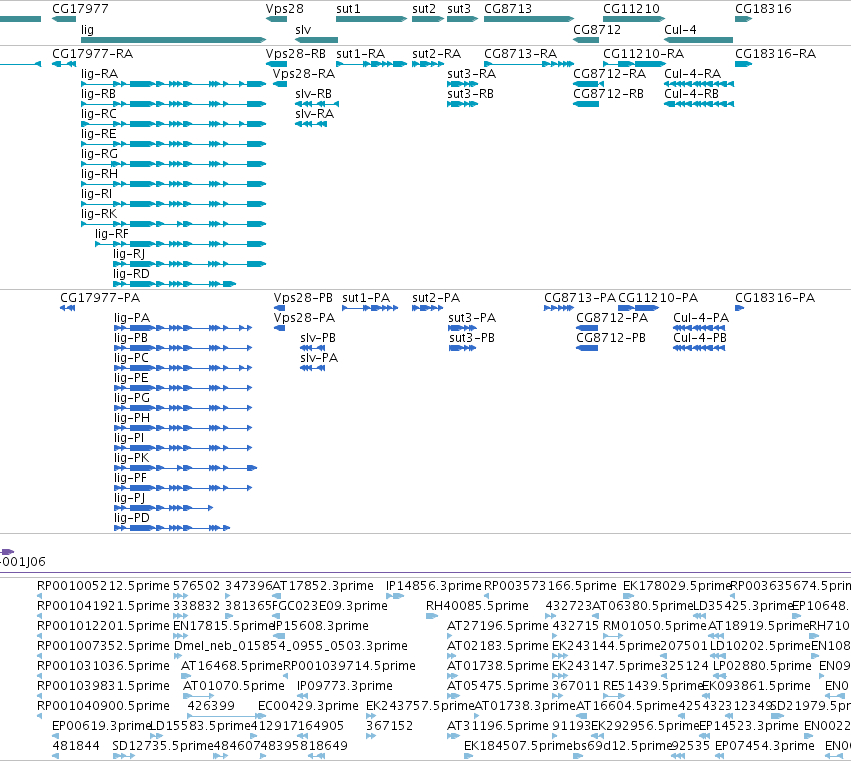Select the lig gene bar

174,40
